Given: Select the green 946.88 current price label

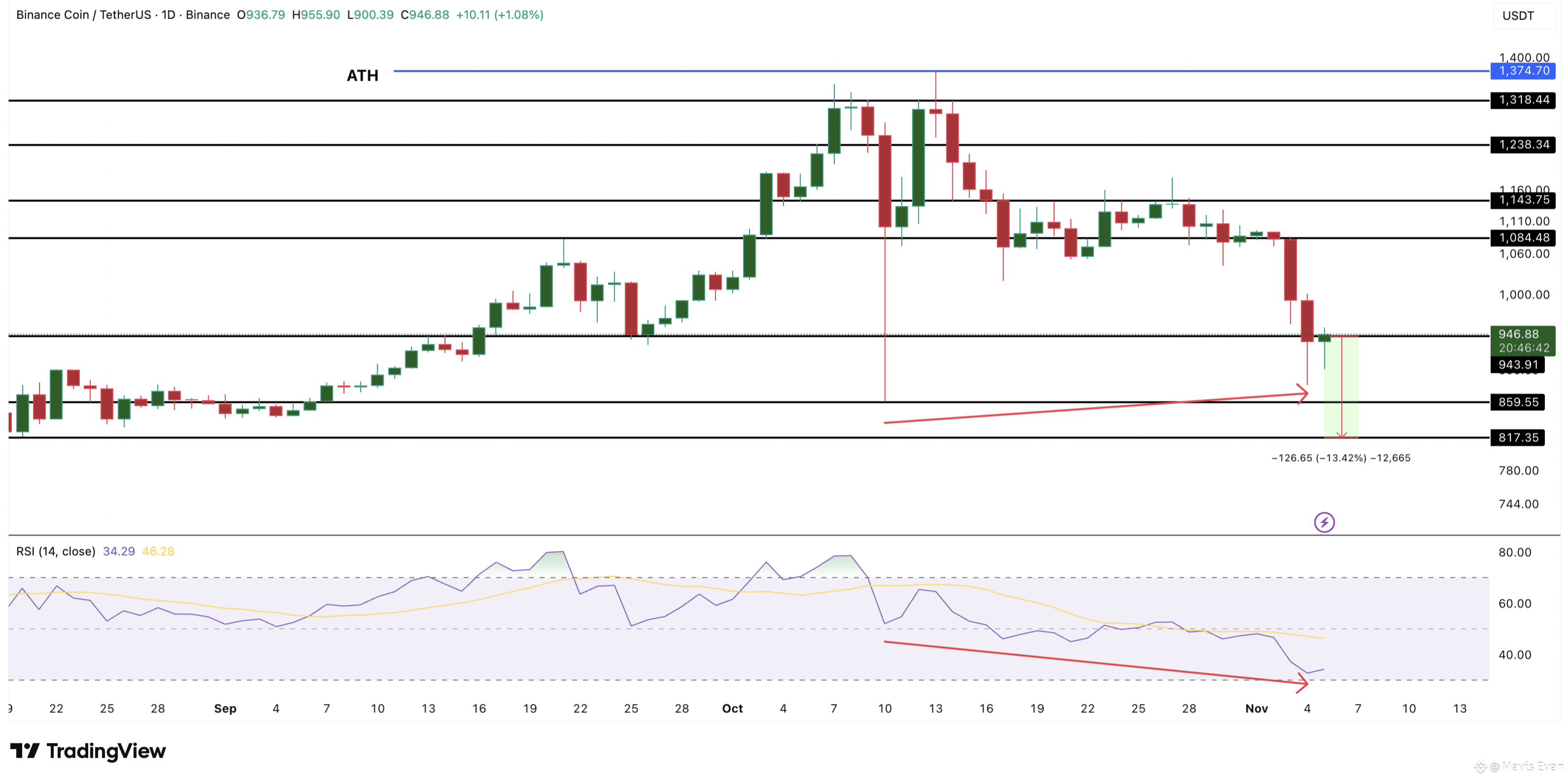Looking at the screenshot, I should coord(1522,341).
